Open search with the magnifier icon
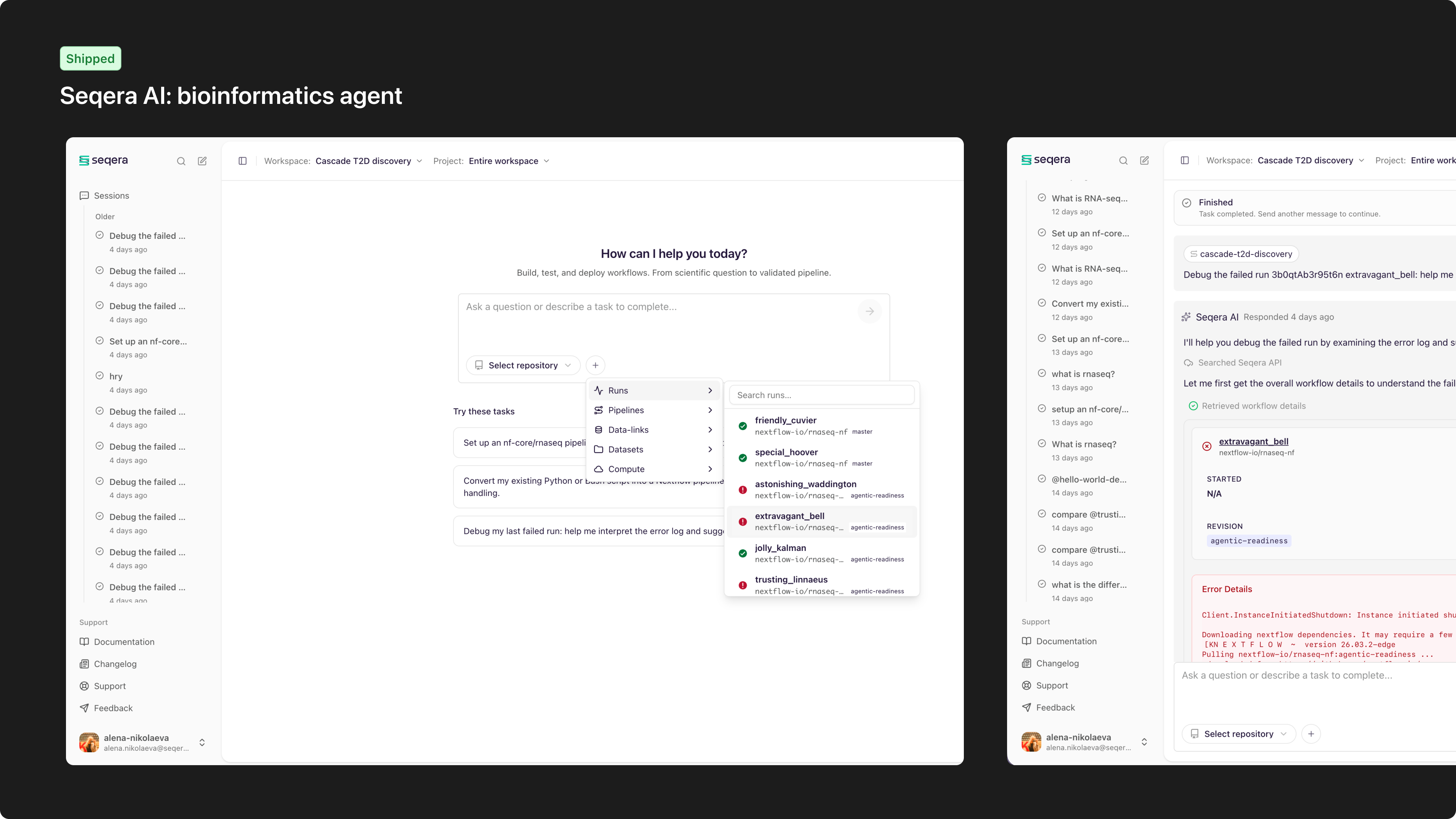This screenshot has height=819, width=1456. [x=181, y=161]
